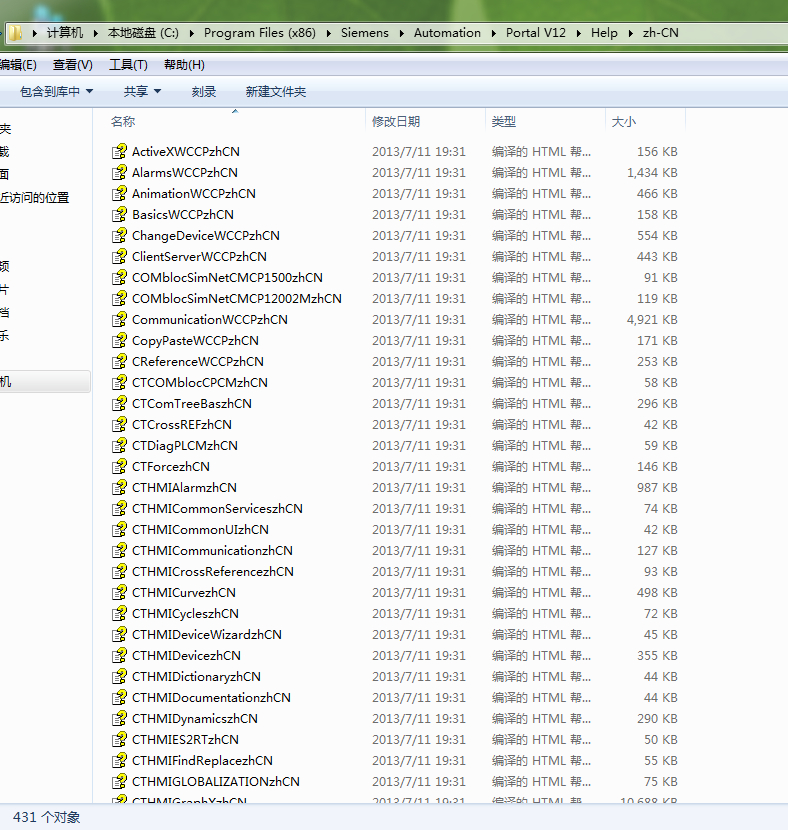Navigate to Program Files (x86) breadcrumb
Screen dimensions: 788x830
click(260, 33)
